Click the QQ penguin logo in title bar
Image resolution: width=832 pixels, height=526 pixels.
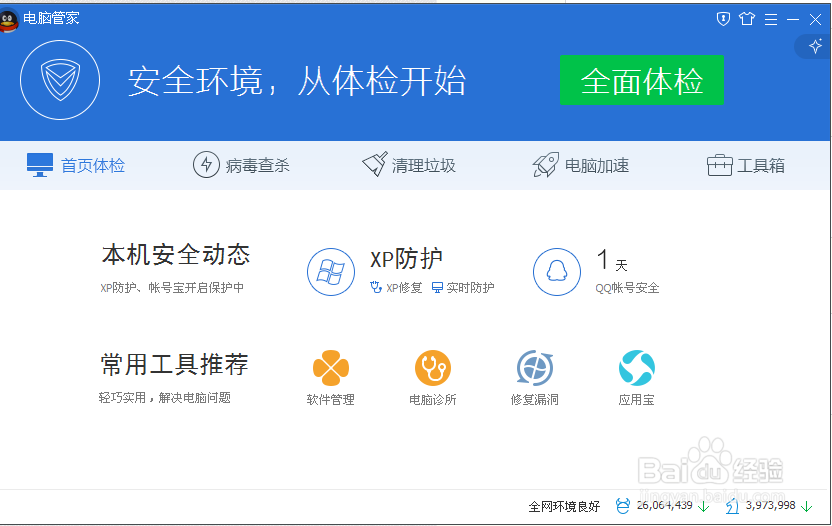click(x=8, y=21)
